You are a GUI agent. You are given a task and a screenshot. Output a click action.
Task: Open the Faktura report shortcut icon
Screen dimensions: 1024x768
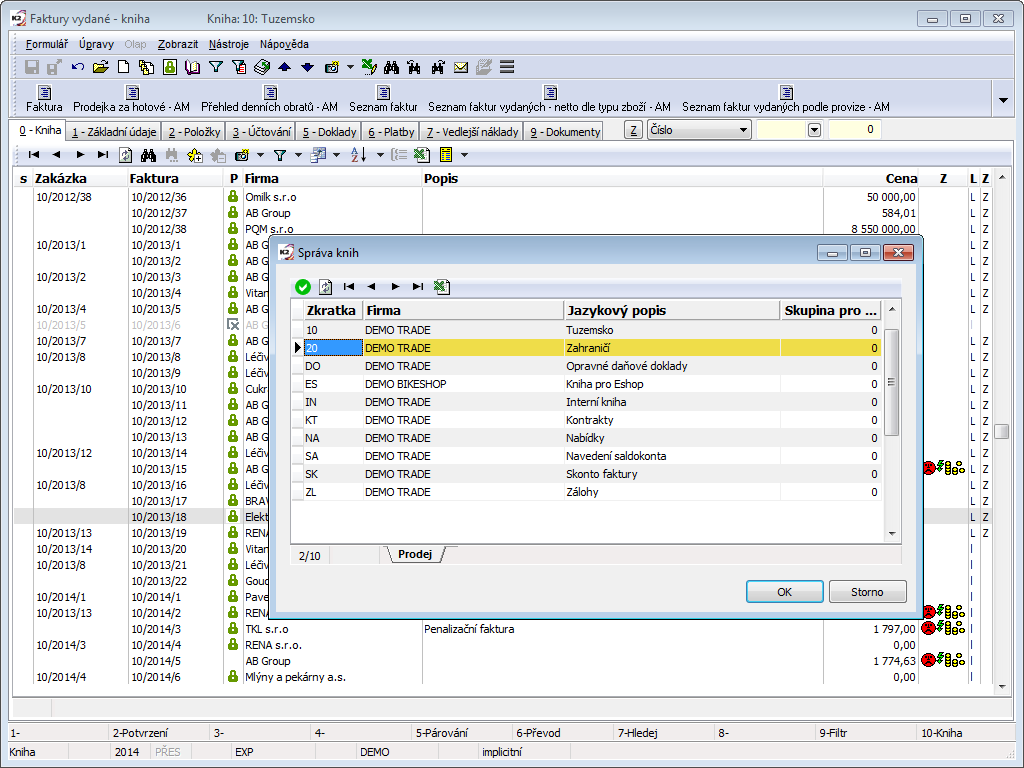click(44, 93)
